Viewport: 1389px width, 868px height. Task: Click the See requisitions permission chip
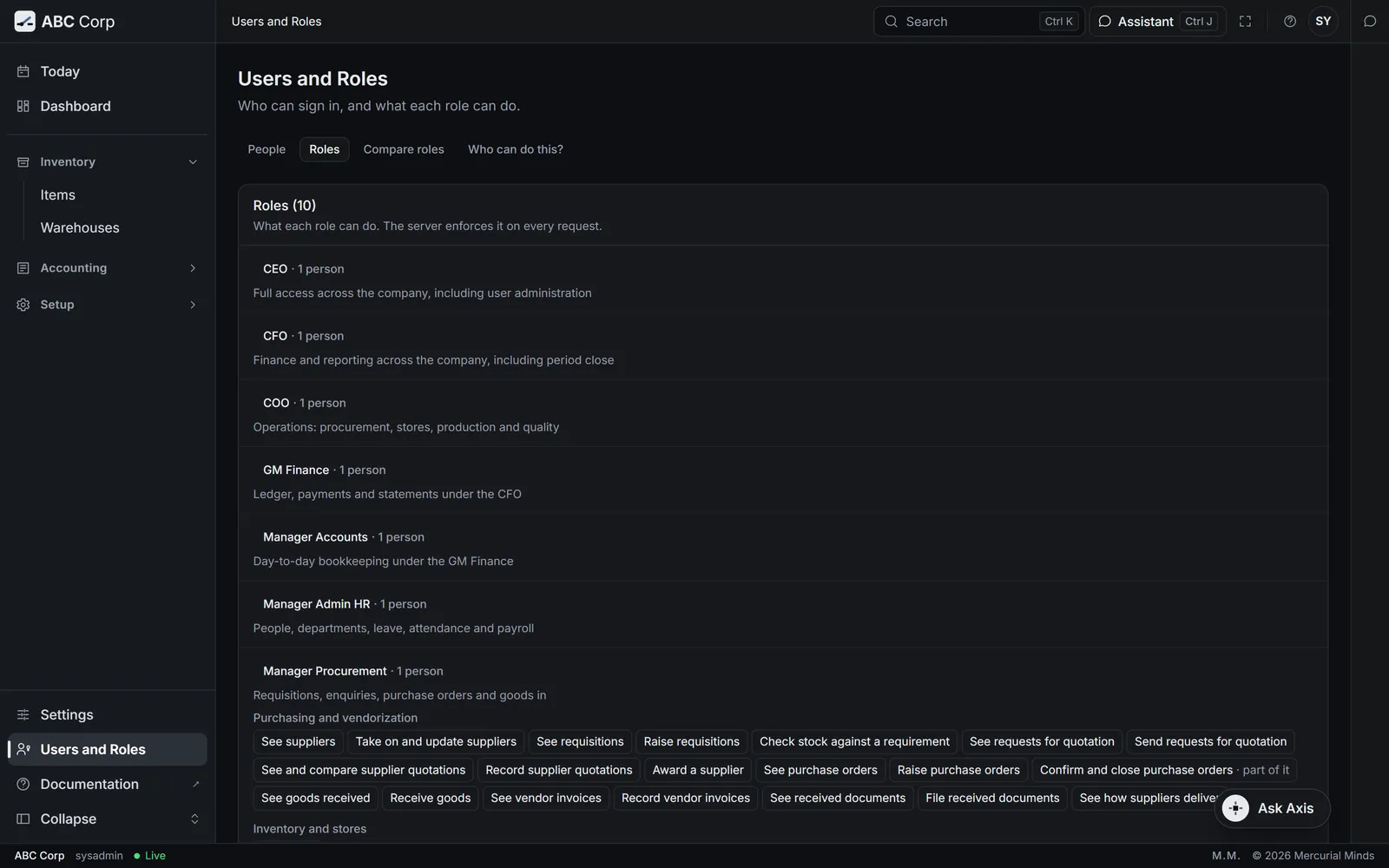[580, 742]
